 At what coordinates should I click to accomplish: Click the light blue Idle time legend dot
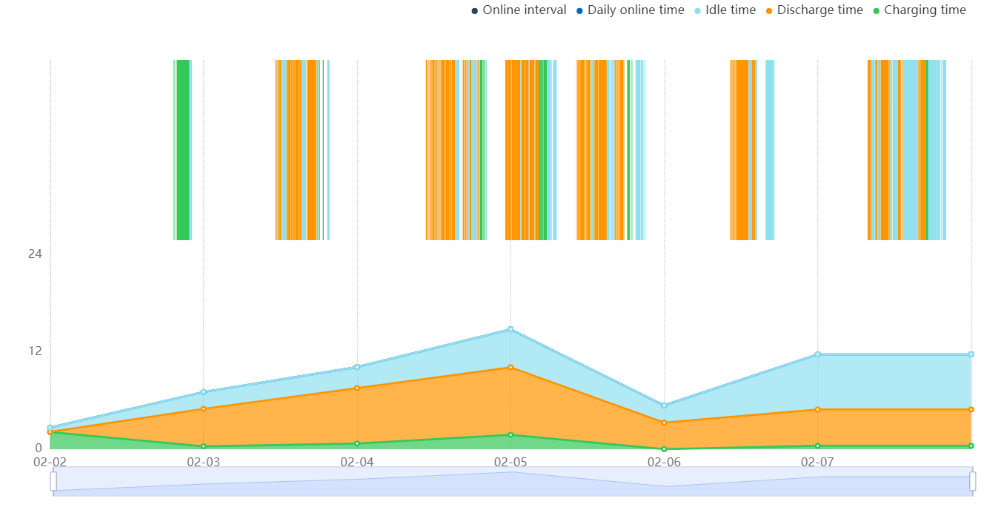pos(698,11)
